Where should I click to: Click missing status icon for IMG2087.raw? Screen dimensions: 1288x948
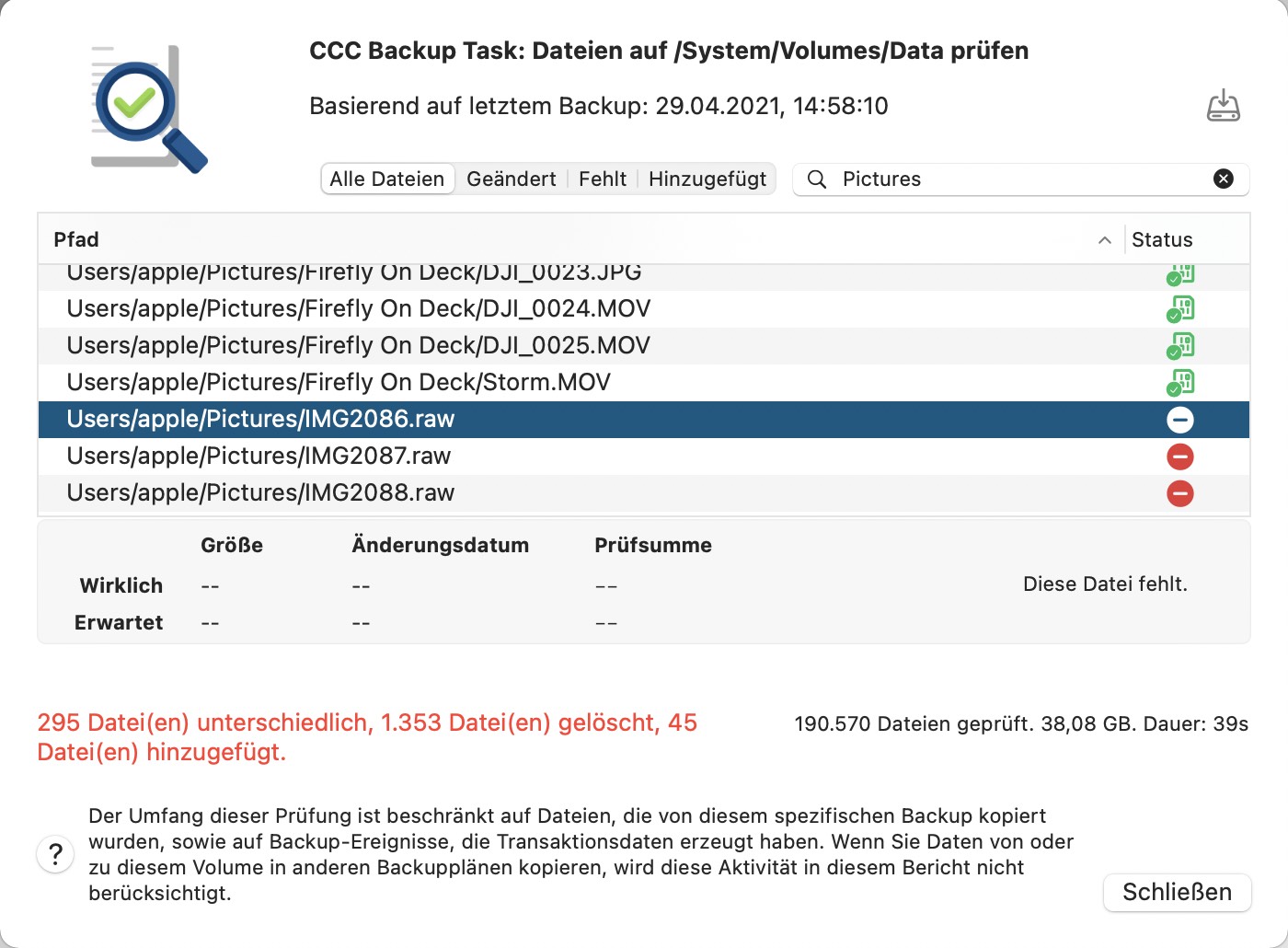pos(1180,457)
